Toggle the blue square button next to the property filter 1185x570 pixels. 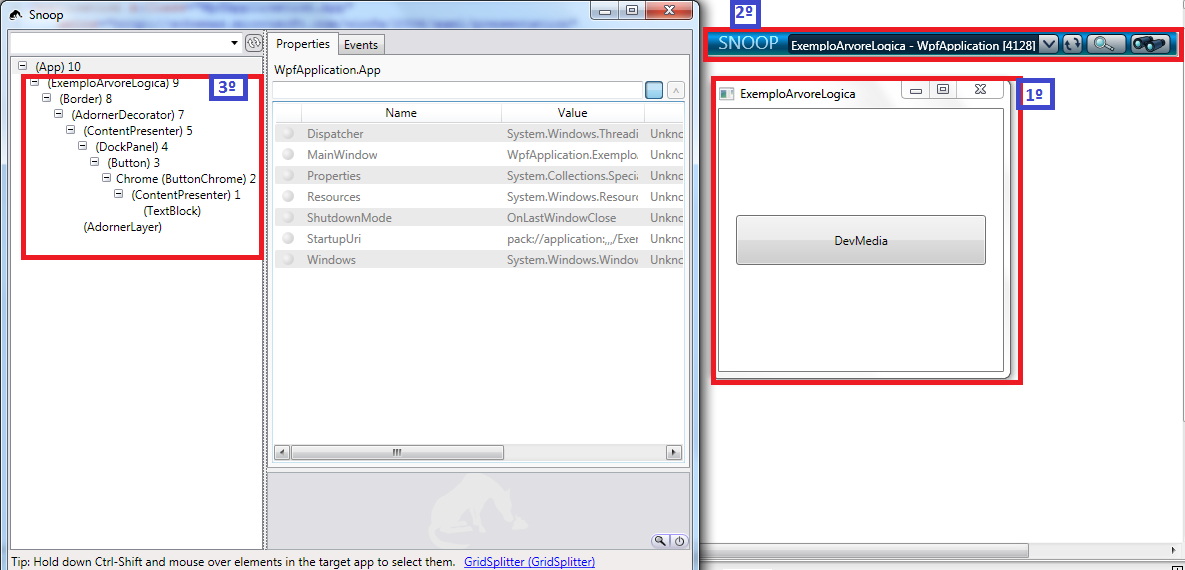pyautogui.click(x=654, y=90)
